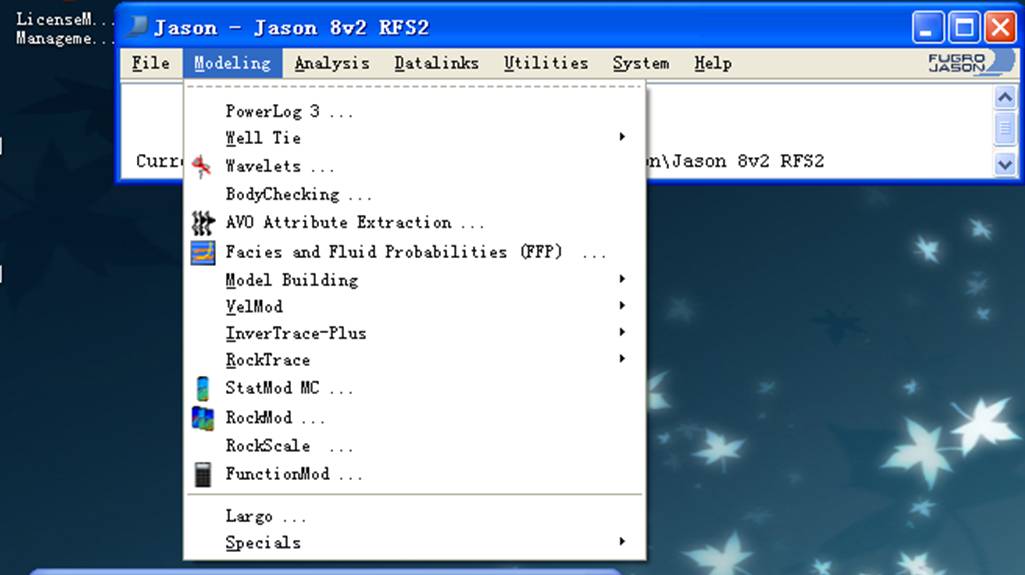Screen dimensions: 1025x575
Task: Expand the InverTrace-Plus submenu
Action: 414,333
